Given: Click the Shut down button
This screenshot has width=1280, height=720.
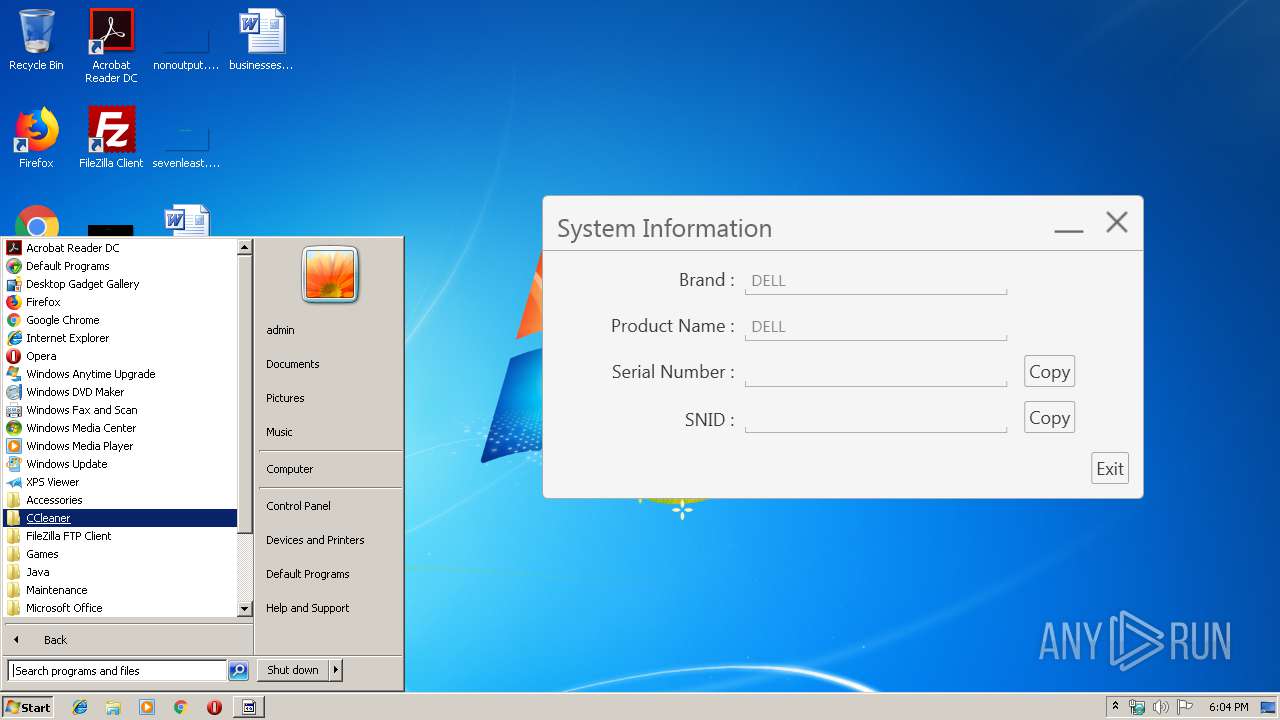Looking at the screenshot, I should click(x=293, y=670).
